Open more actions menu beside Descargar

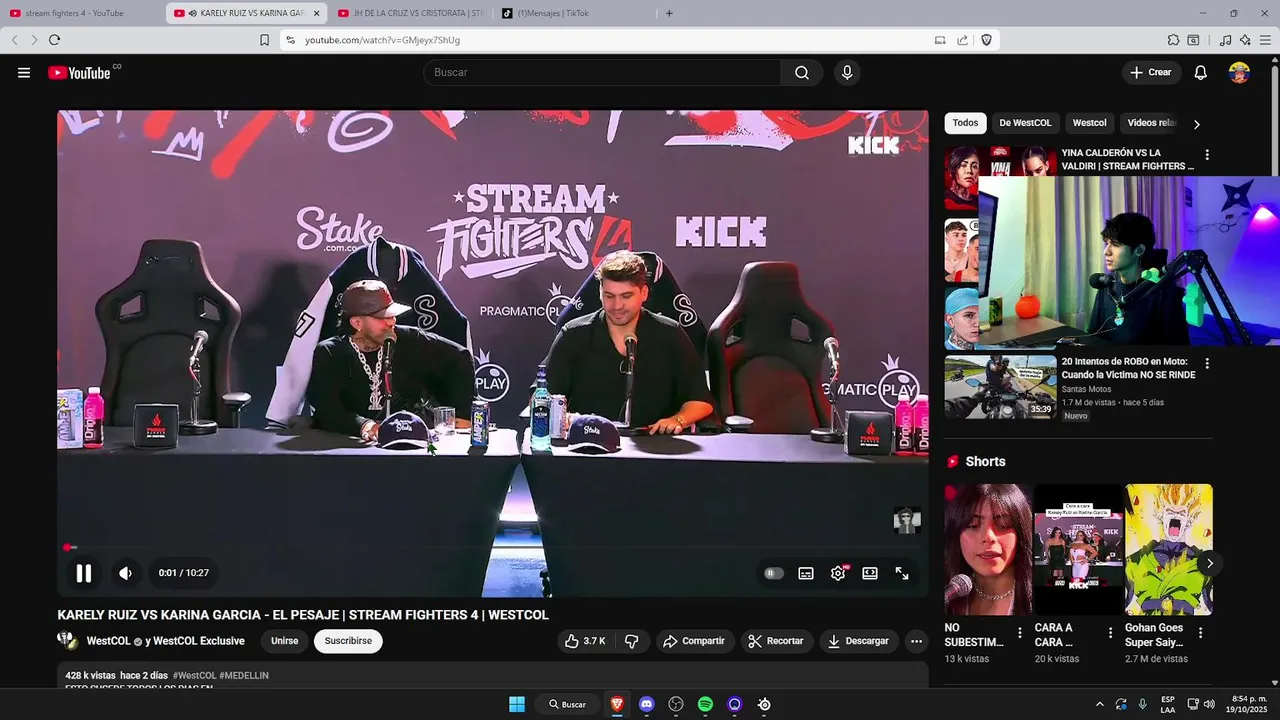tap(916, 641)
